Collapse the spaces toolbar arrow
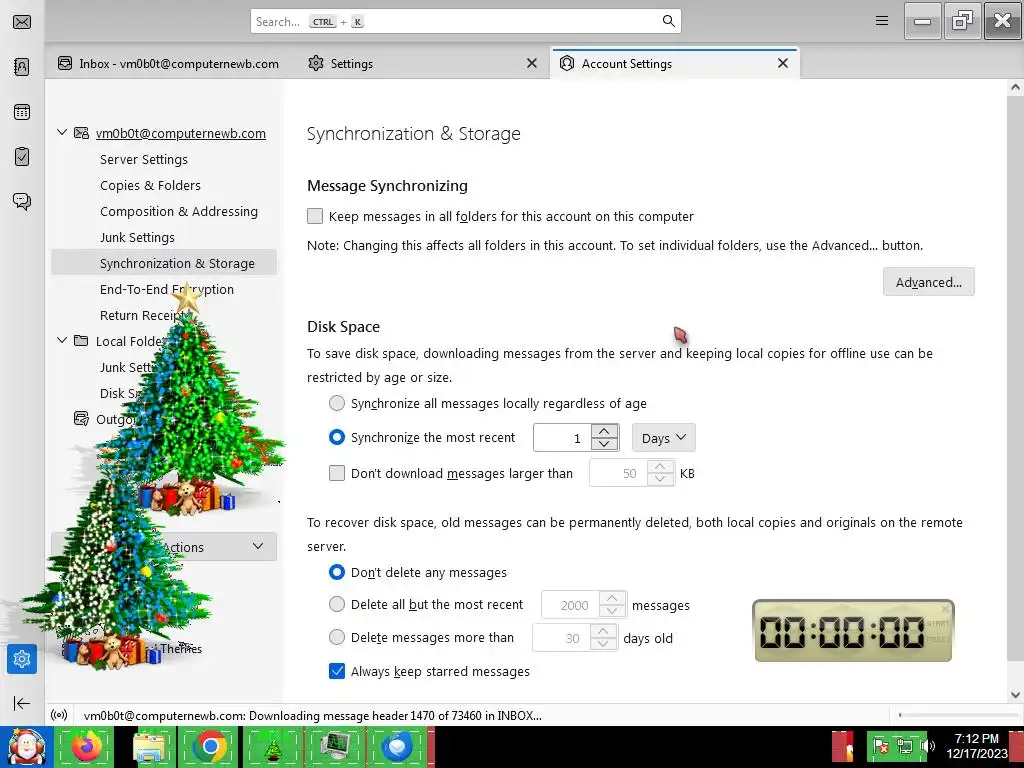1024x768 pixels. tap(22, 703)
